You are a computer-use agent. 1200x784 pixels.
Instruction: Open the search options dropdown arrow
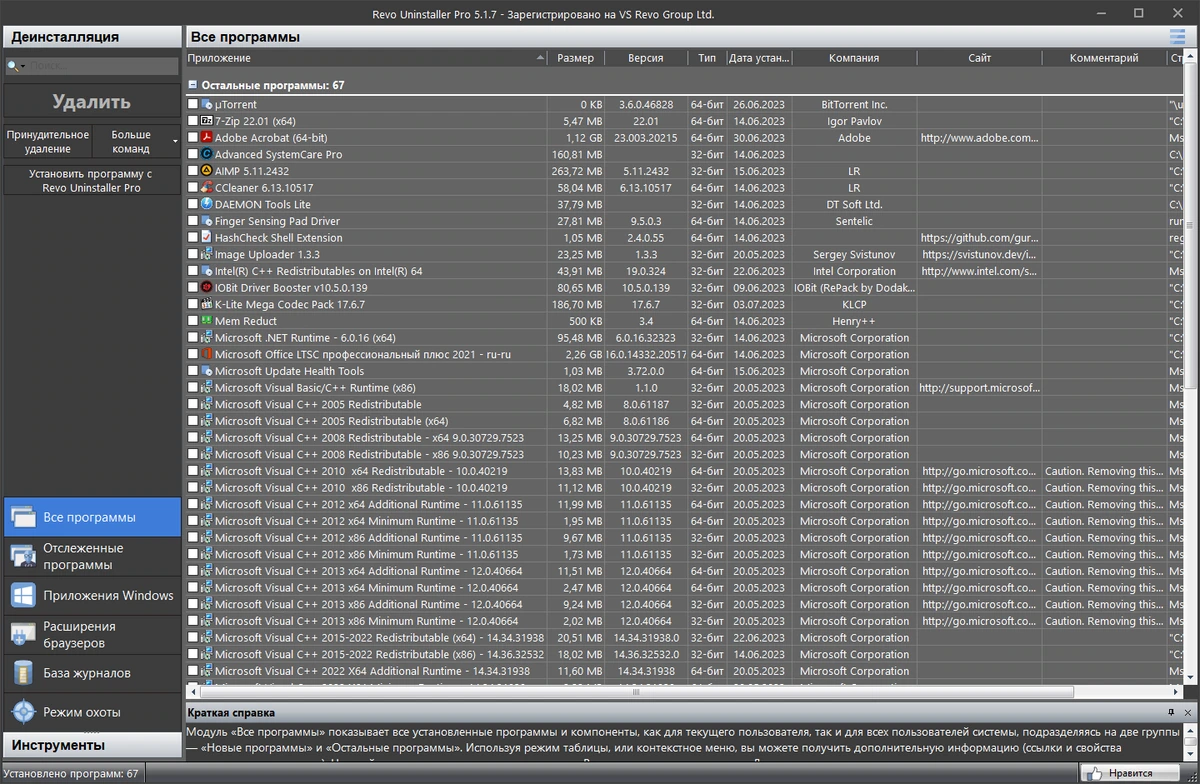tap(21, 67)
